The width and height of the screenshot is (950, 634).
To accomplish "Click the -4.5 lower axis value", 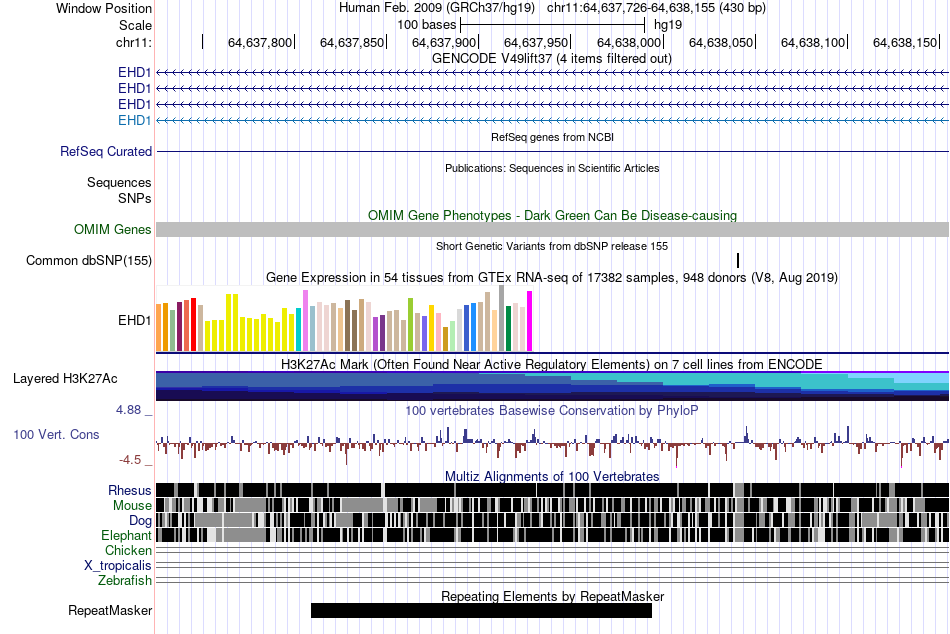I will (130, 460).
